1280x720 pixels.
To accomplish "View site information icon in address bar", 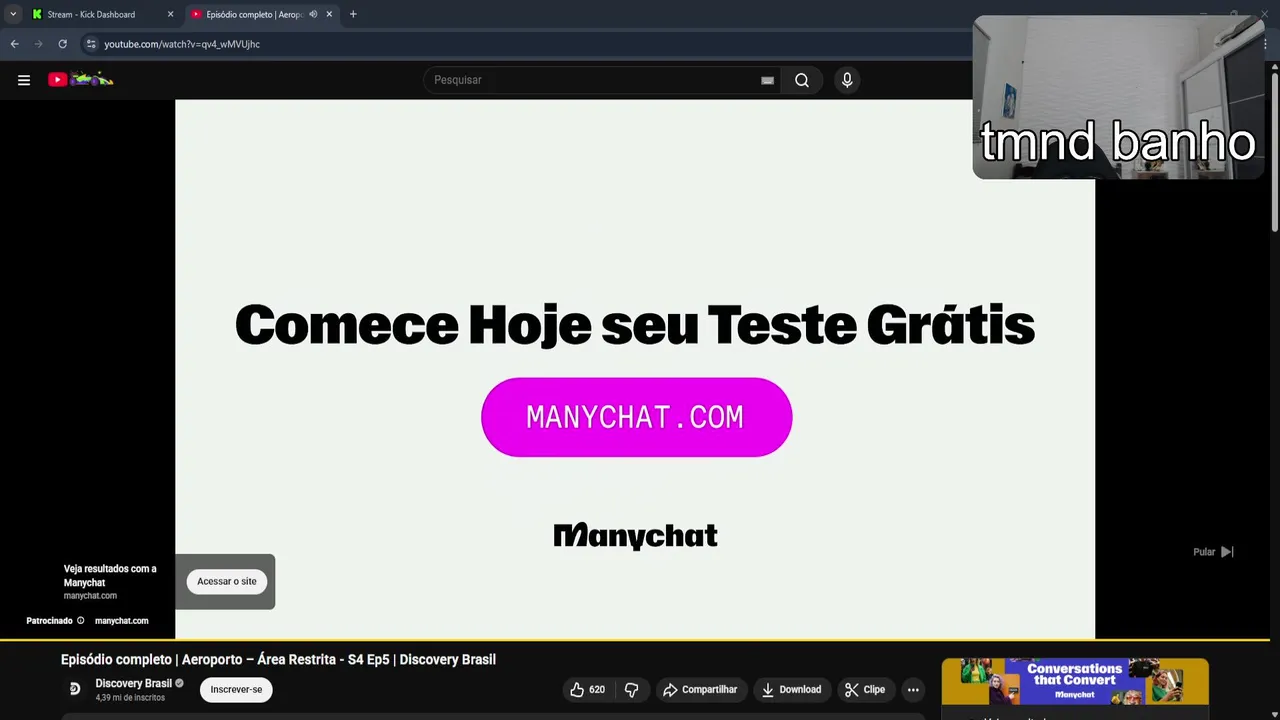I will coord(91,44).
